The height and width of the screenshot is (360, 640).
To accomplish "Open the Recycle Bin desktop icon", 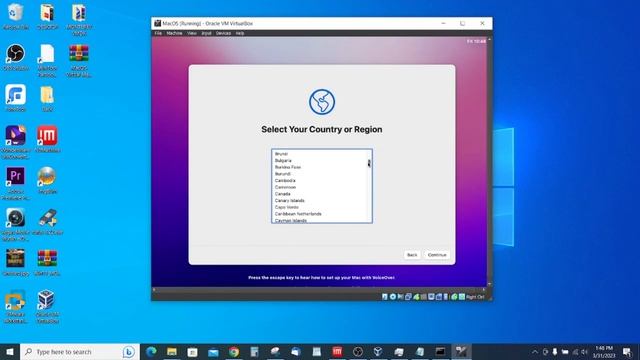I will 16,16.
